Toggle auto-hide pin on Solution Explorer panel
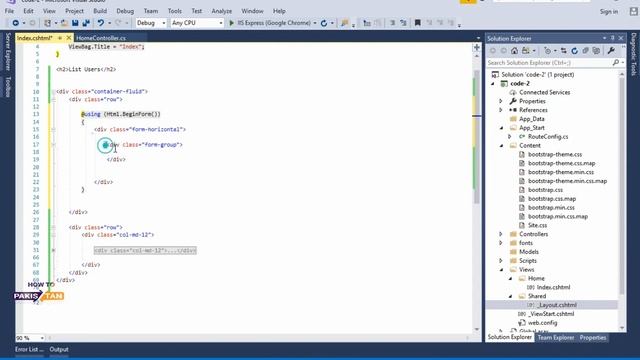 (613, 38)
